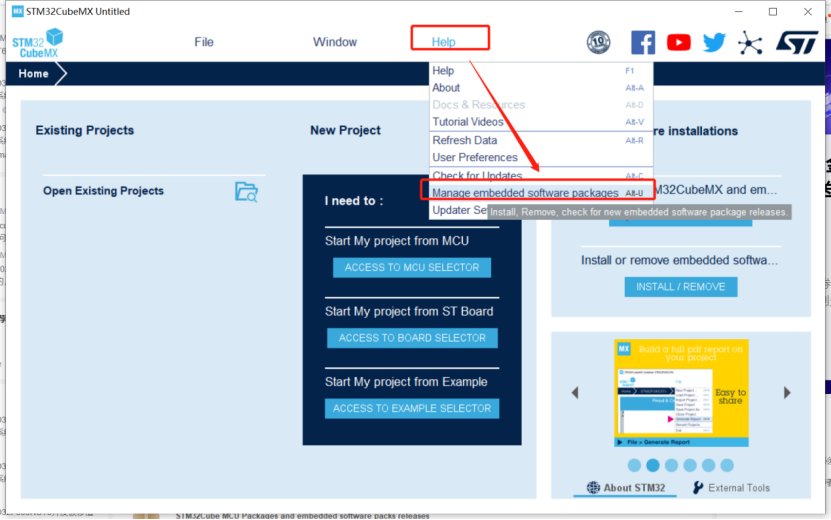Choose Updater Settings menu entry

point(459,210)
